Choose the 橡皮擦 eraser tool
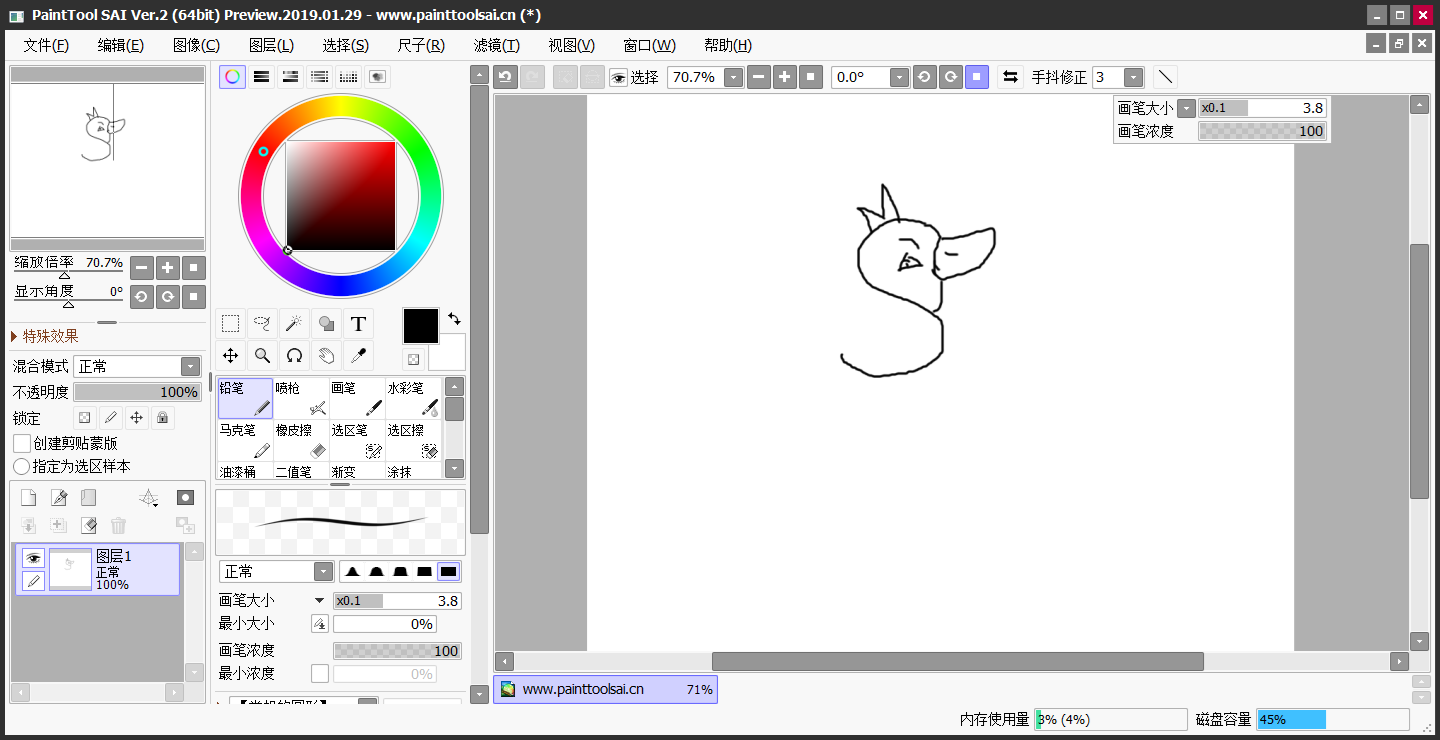The width and height of the screenshot is (1440, 740). click(301, 440)
